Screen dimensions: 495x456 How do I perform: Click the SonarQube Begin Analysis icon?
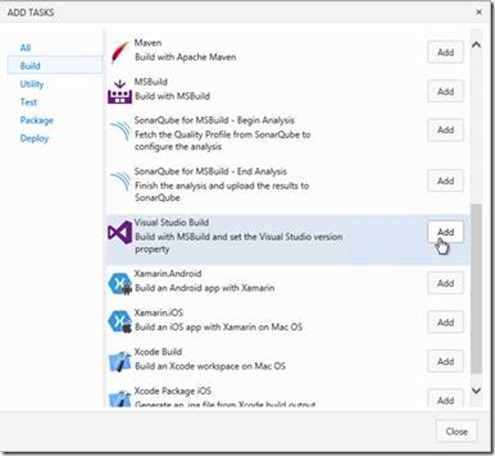(x=120, y=131)
